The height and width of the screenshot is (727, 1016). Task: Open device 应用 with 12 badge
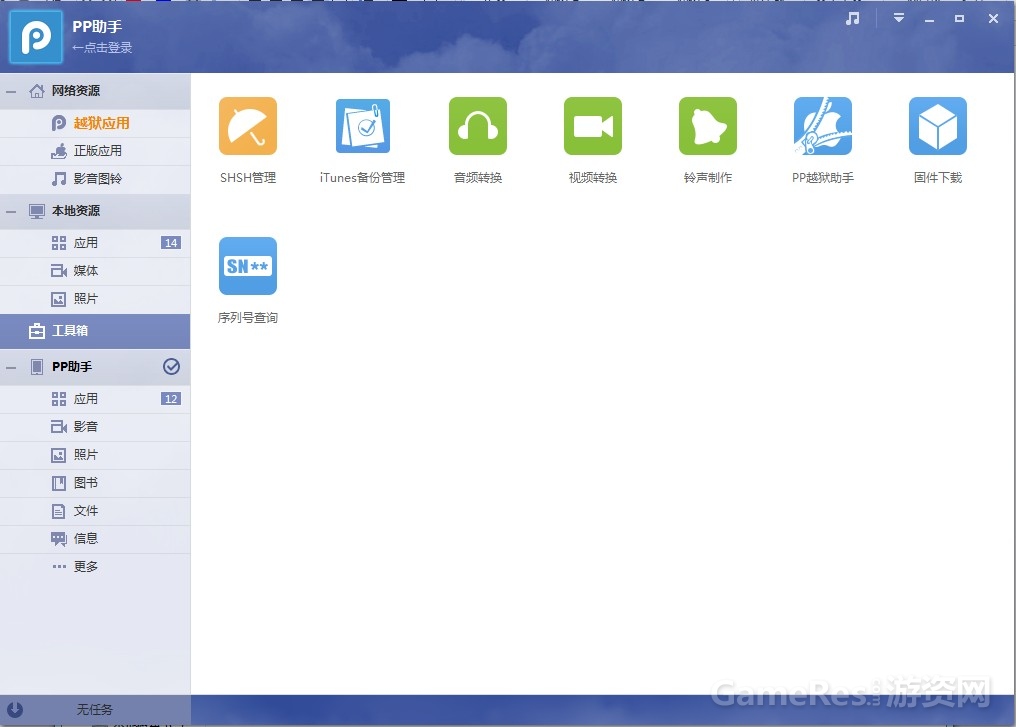(95, 398)
